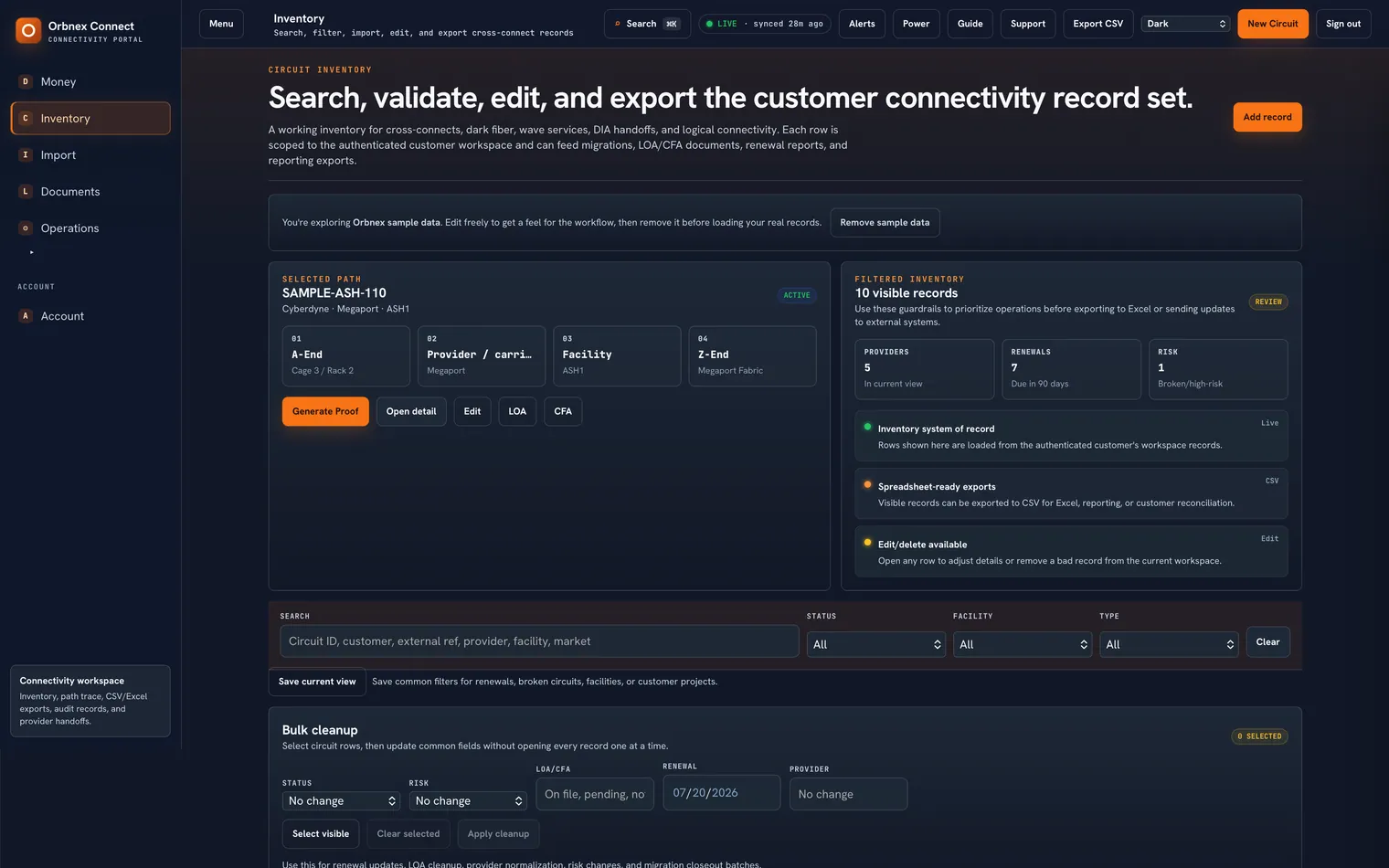
Task: Open Account in the sidebar
Action: 90,315
